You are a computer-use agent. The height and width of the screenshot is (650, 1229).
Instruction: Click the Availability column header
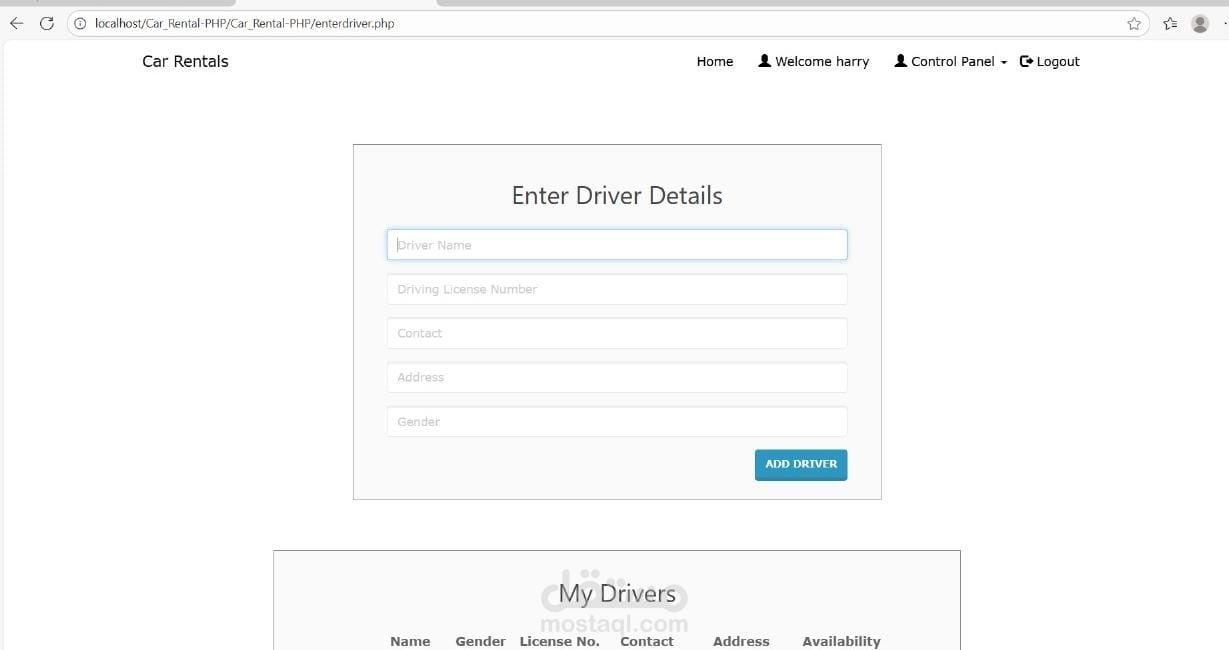(841, 641)
